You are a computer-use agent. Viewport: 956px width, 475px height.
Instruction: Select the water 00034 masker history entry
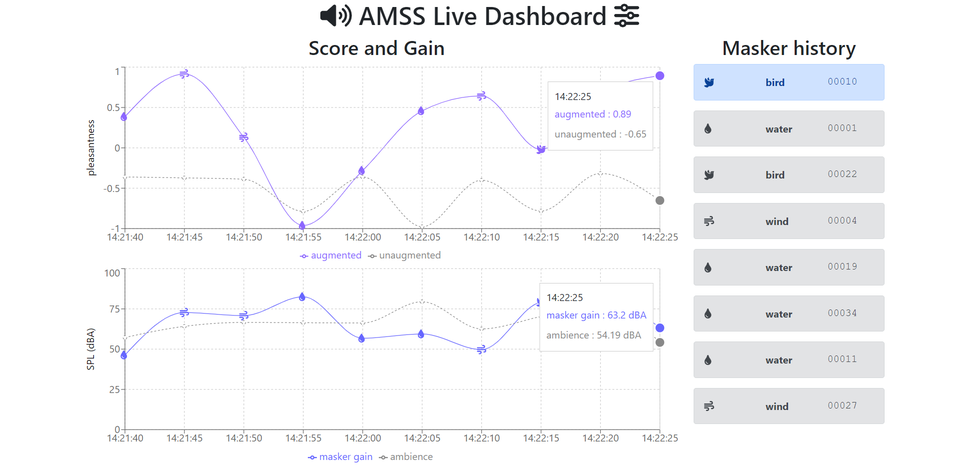(x=789, y=314)
